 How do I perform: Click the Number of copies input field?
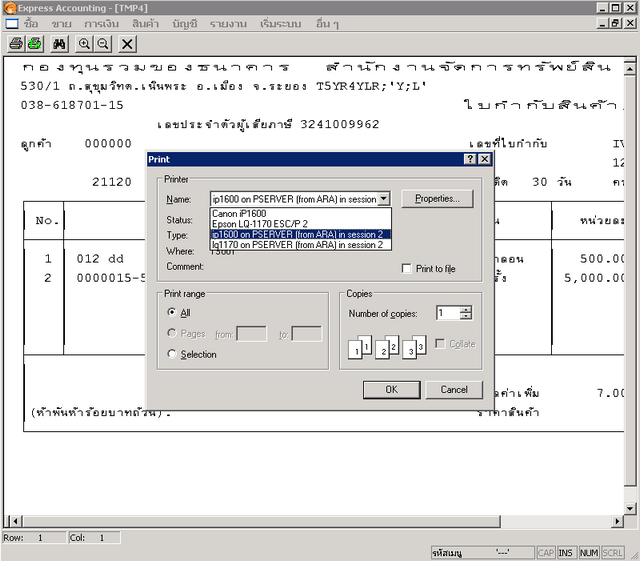[x=446, y=313]
